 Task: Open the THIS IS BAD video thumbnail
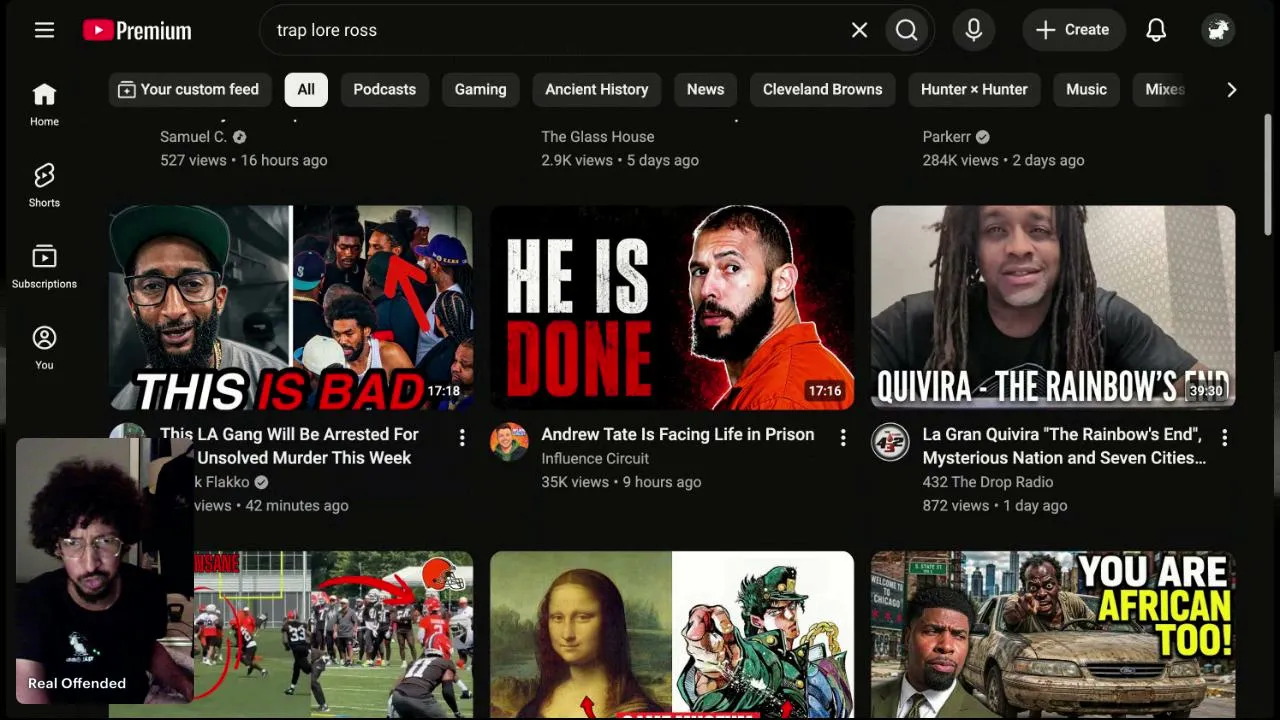coord(291,308)
